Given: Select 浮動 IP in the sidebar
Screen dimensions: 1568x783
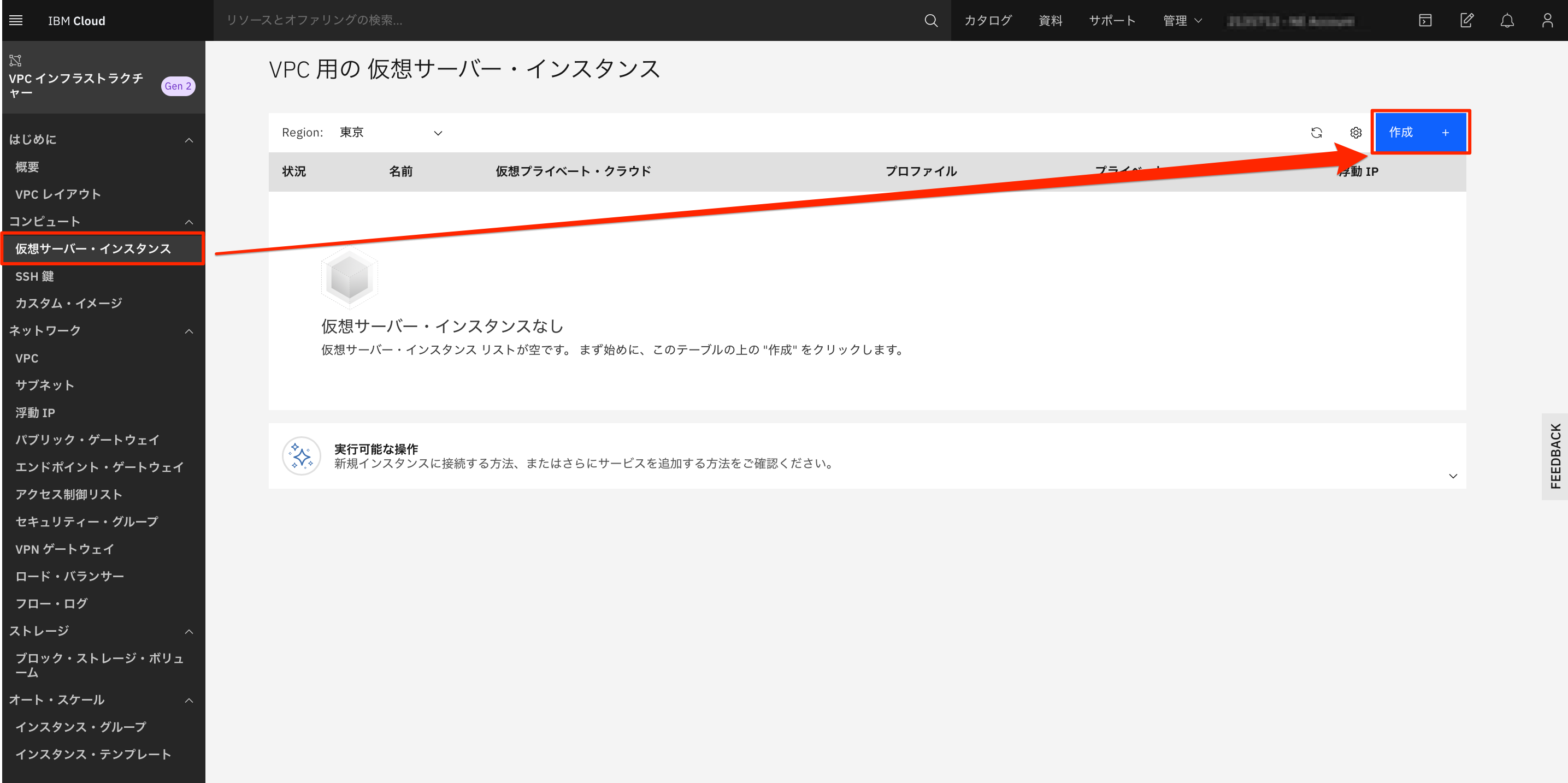Looking at the screenshot, I should [35, 412].
